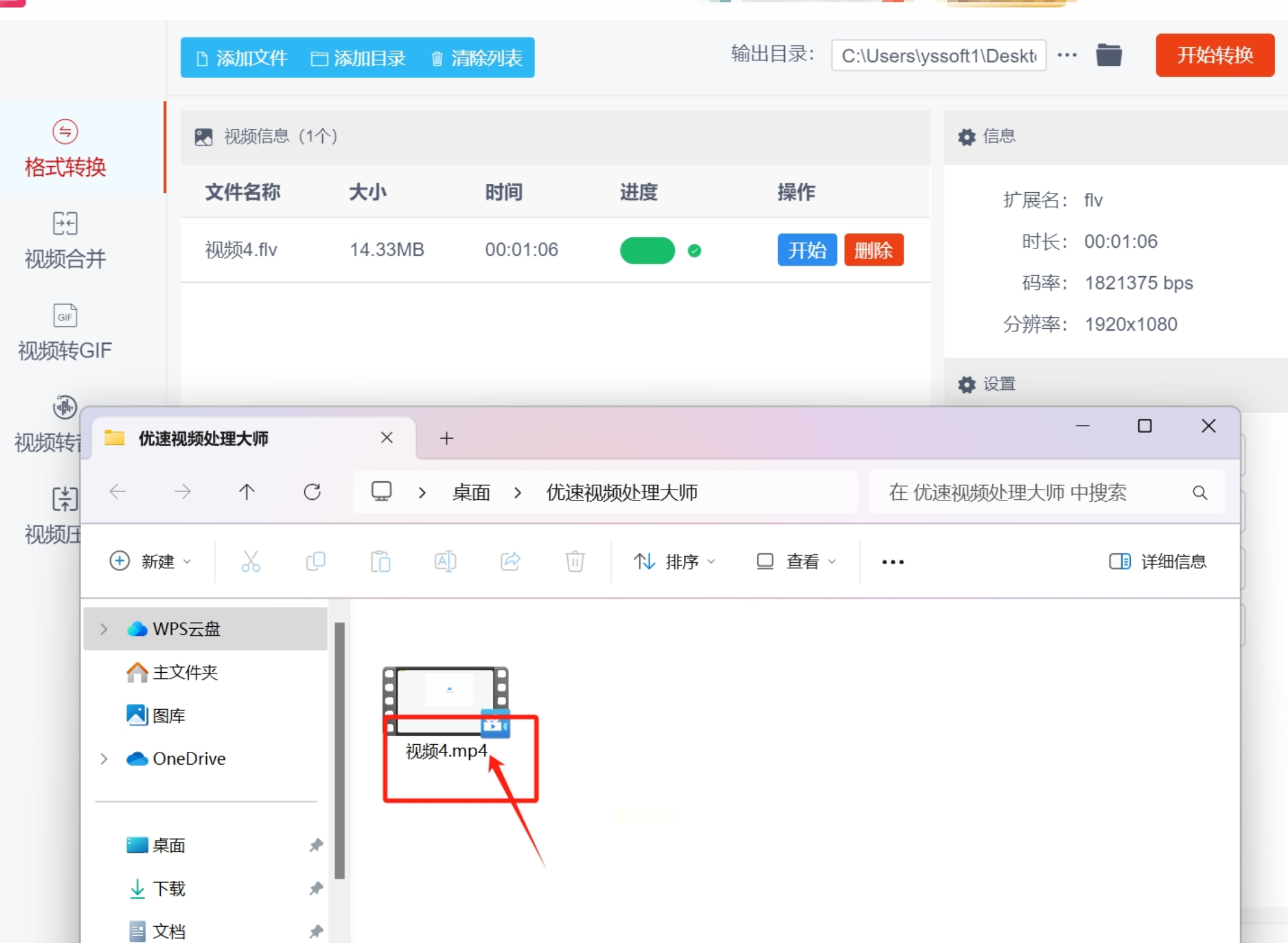Go up one folder level arrow
The width and height of the screenshot is (1288, 943).
(247, 492)
